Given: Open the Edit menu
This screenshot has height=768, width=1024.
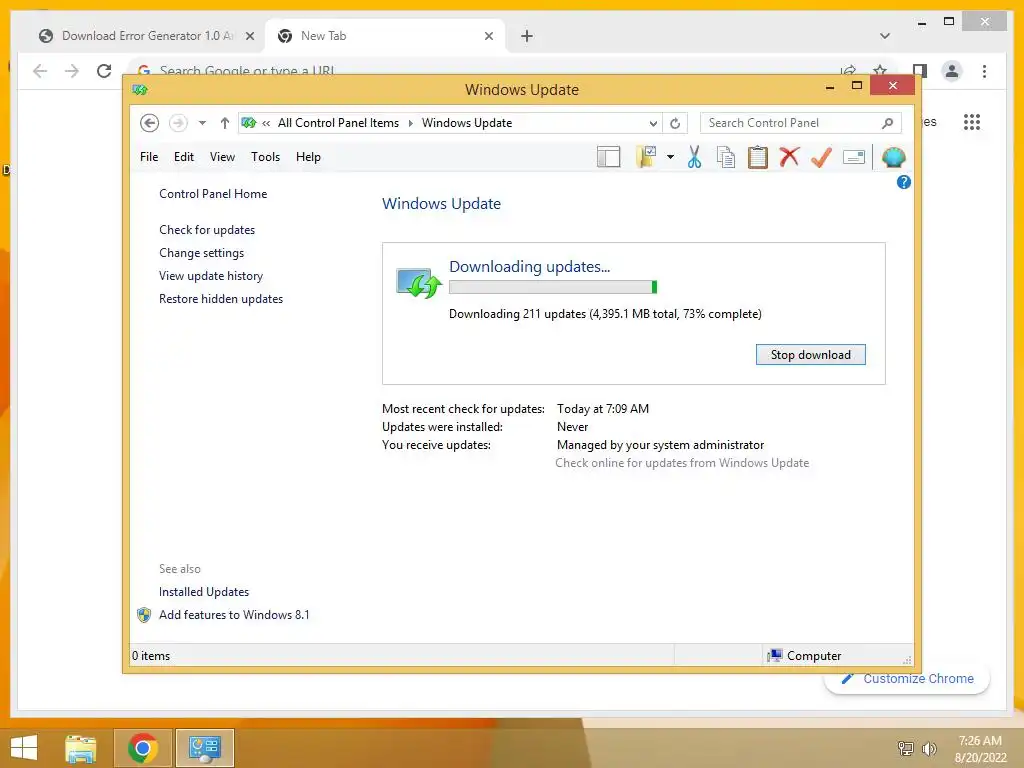Looking at the screenshot, I should click(184, 157).
